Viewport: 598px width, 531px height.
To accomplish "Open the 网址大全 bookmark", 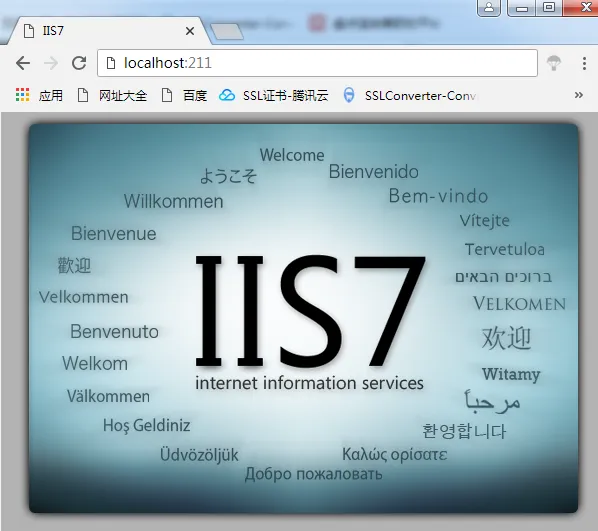I will click(112, 95).
